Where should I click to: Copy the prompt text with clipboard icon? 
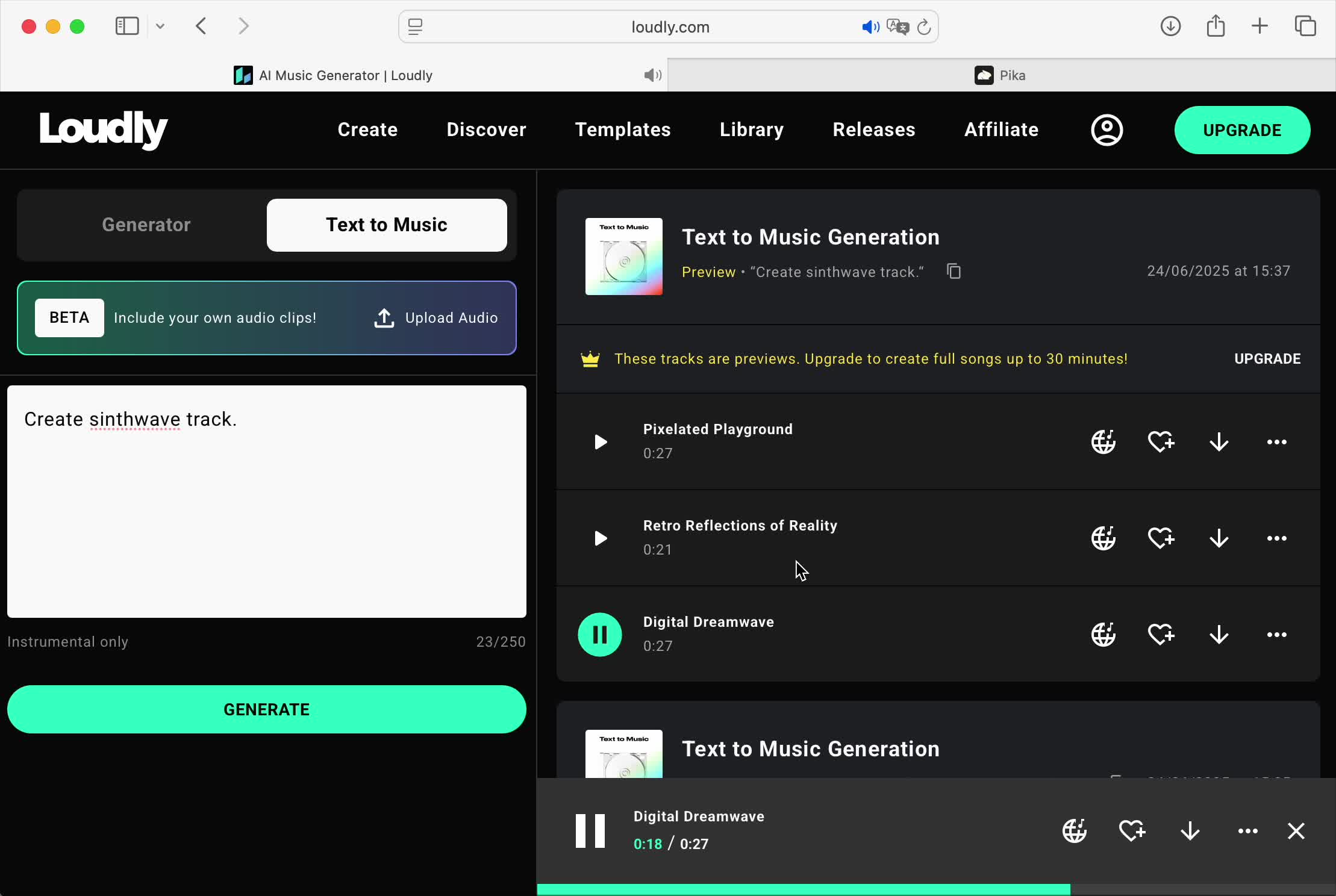tap(954, 272)
